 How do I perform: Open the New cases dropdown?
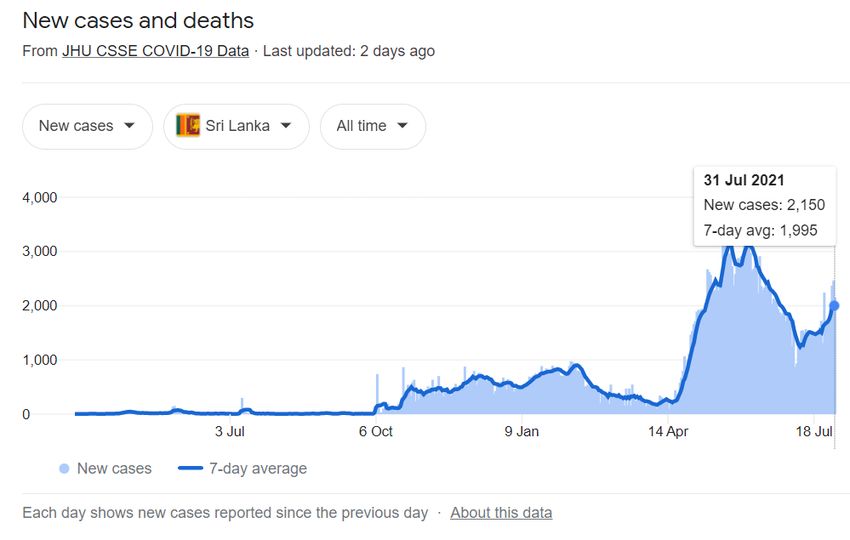pos(87,126)
